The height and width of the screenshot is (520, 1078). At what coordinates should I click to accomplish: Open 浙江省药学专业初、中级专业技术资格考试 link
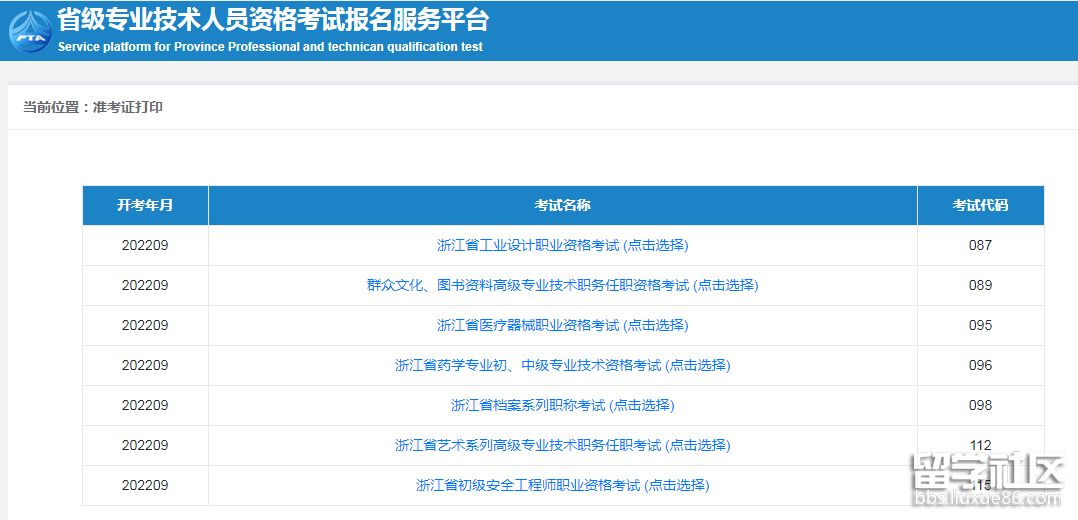(562, 365)
